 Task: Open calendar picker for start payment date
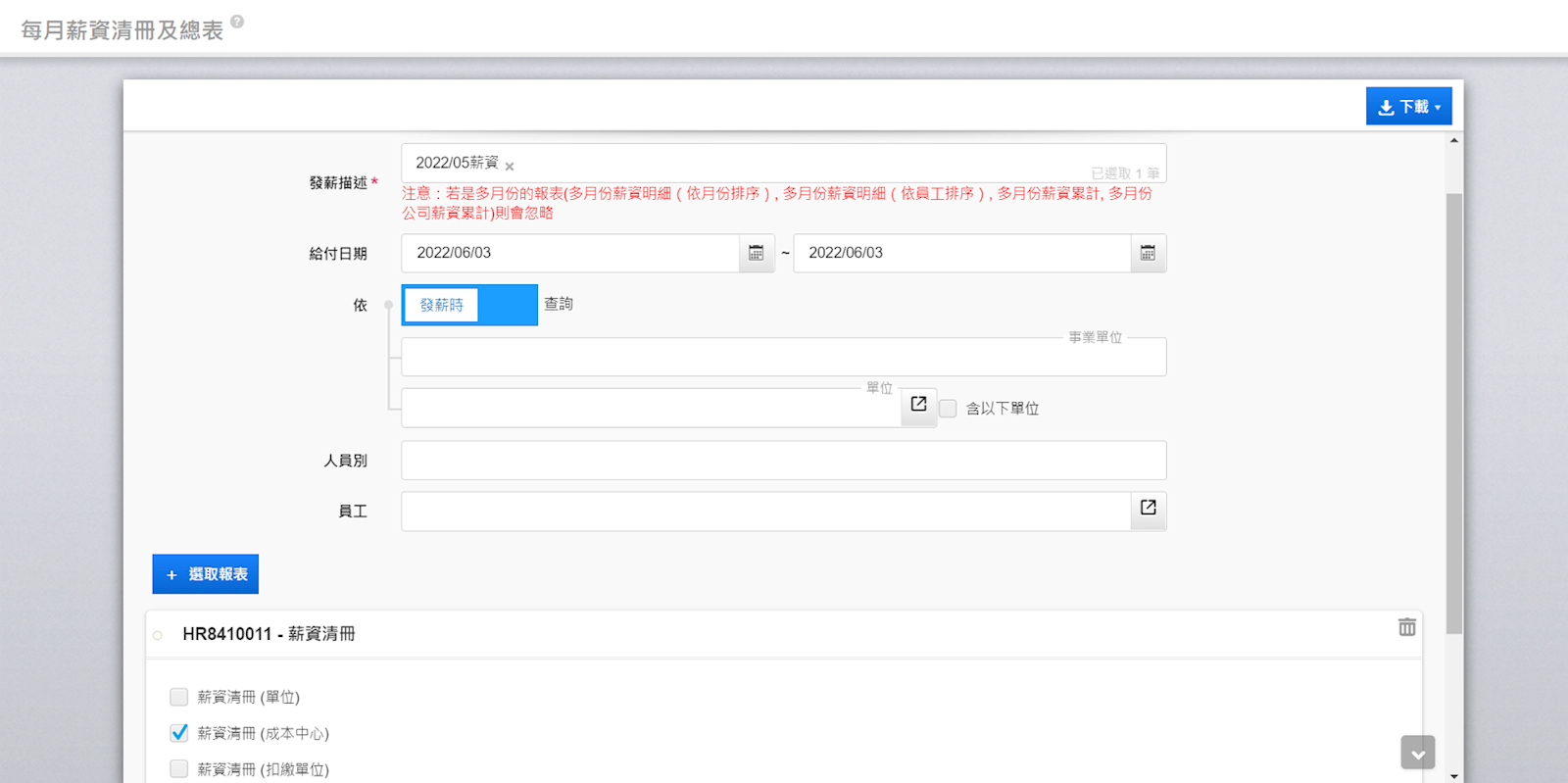tap(756, 253)
